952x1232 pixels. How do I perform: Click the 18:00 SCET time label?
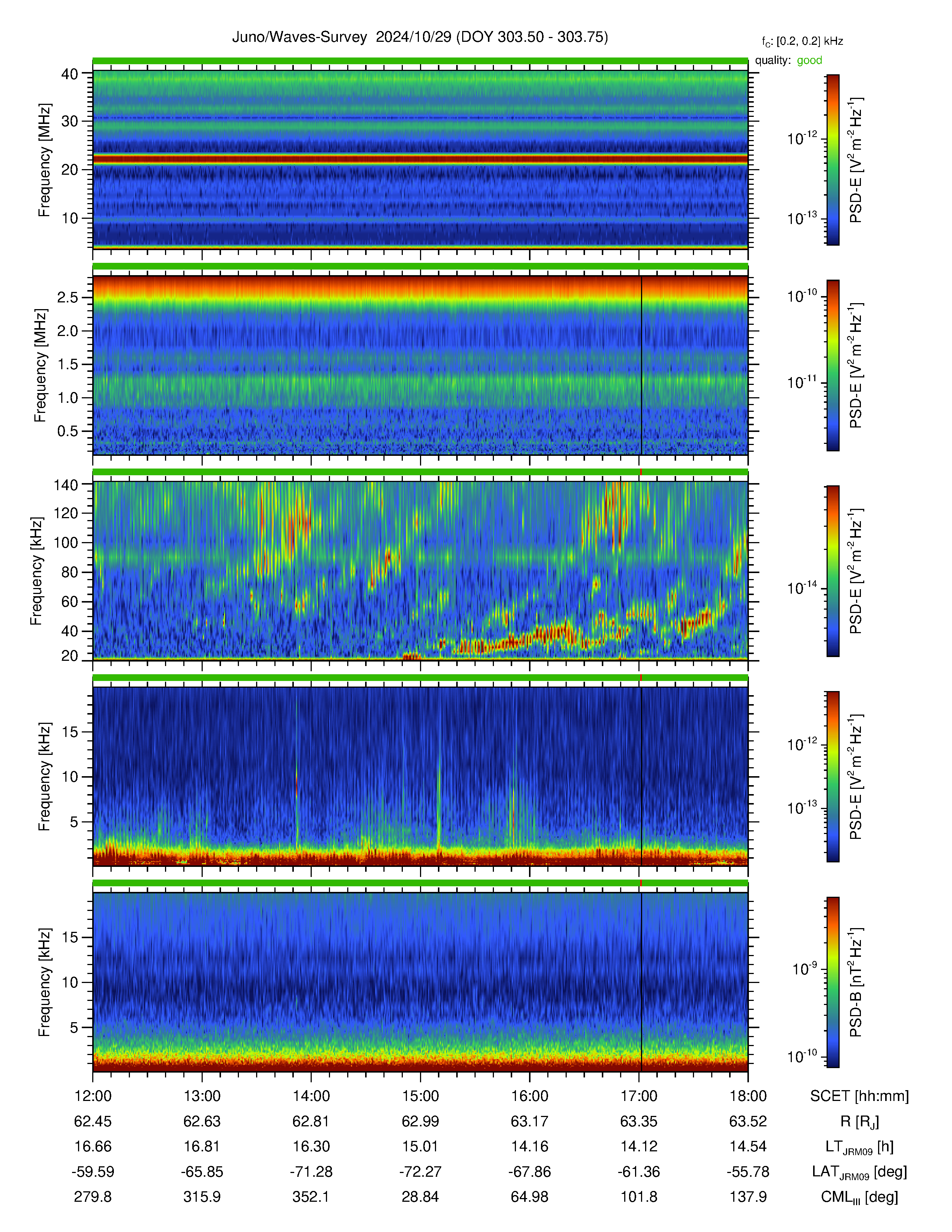(748, 1096)
